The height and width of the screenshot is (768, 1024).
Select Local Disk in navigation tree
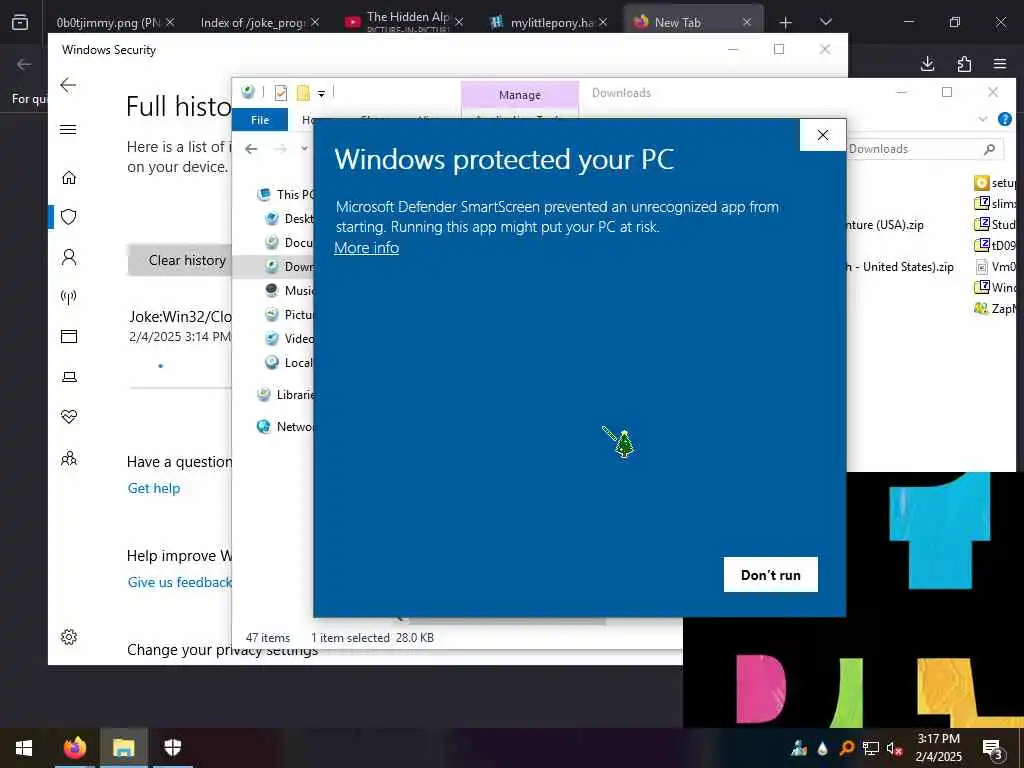[x=289, y=362]
